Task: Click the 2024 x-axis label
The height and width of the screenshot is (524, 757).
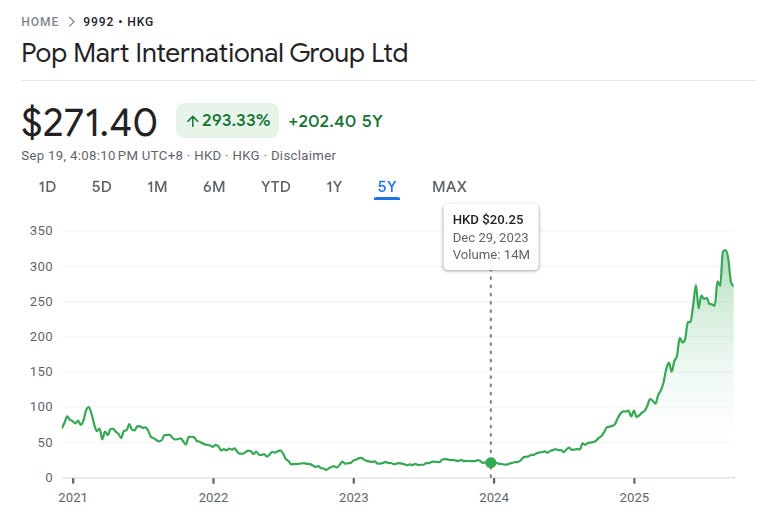Action: 494,497
